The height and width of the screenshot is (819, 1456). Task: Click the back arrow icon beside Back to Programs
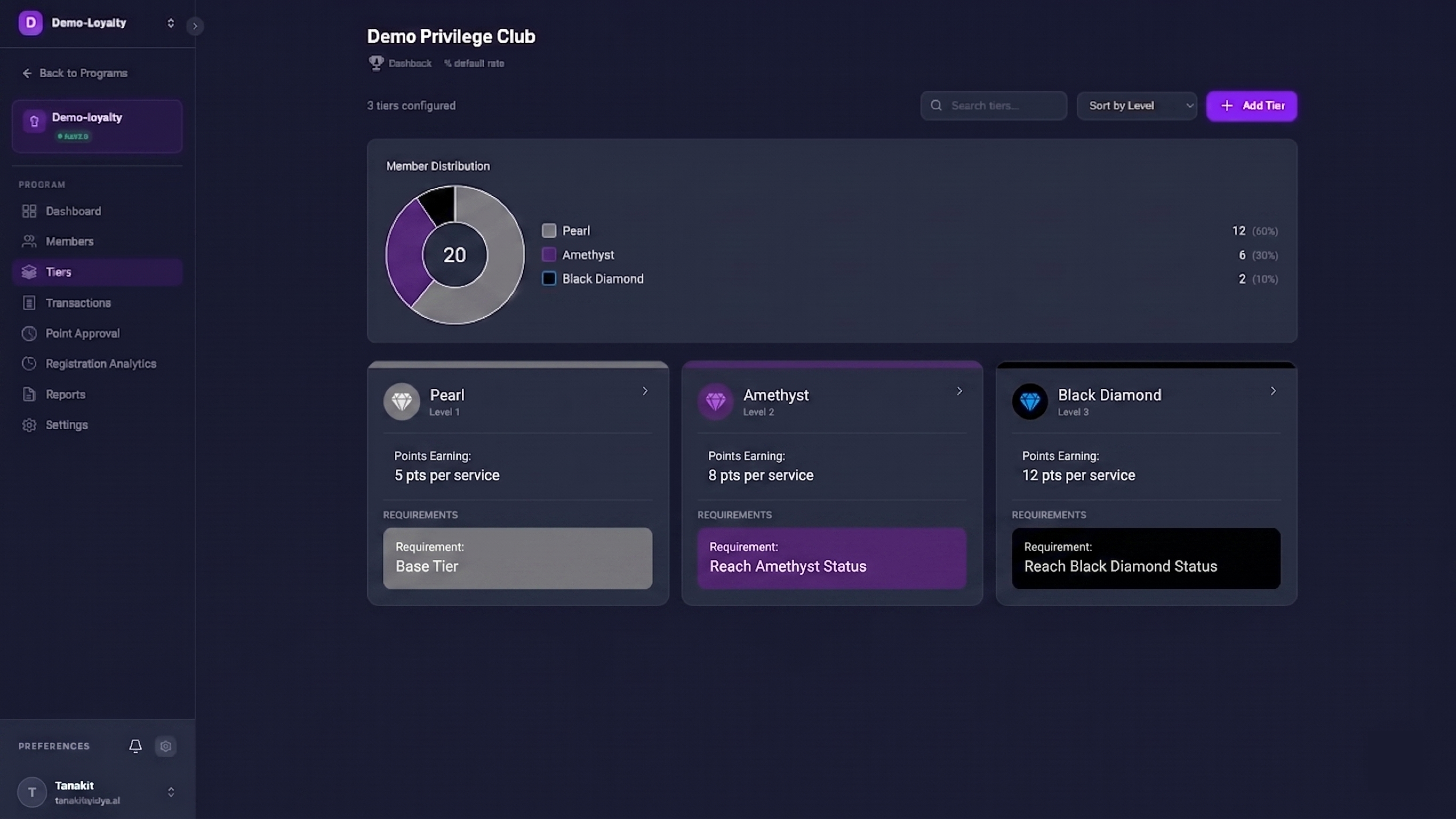click(27, 74)
